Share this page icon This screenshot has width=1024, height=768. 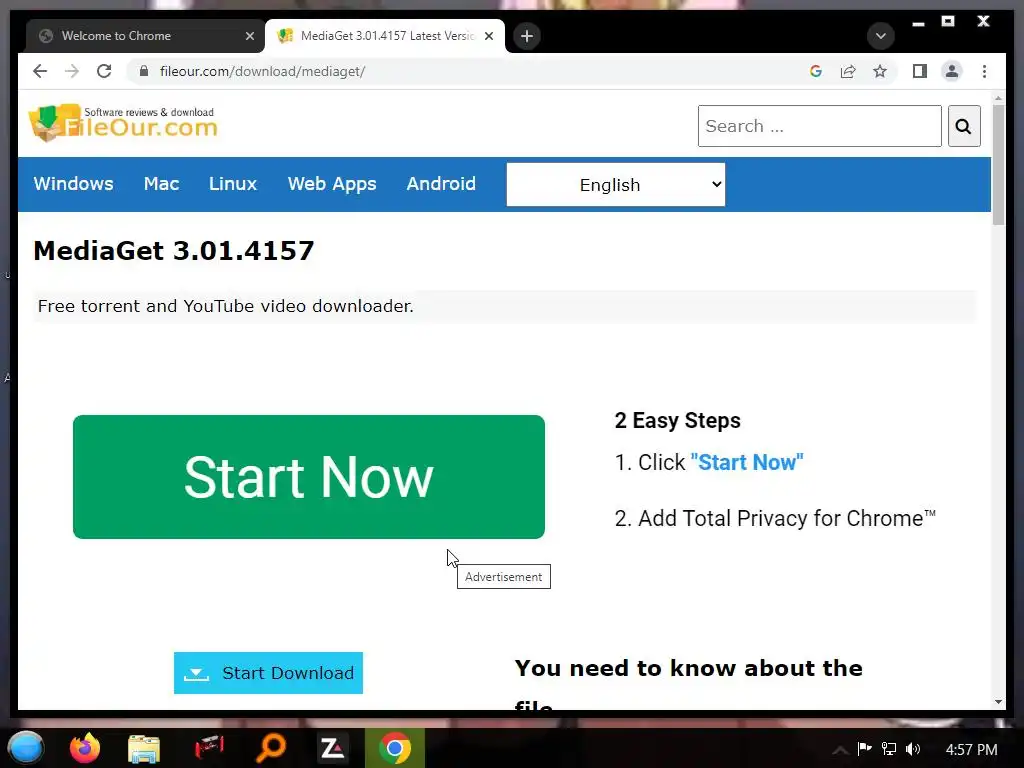point(848,71)
